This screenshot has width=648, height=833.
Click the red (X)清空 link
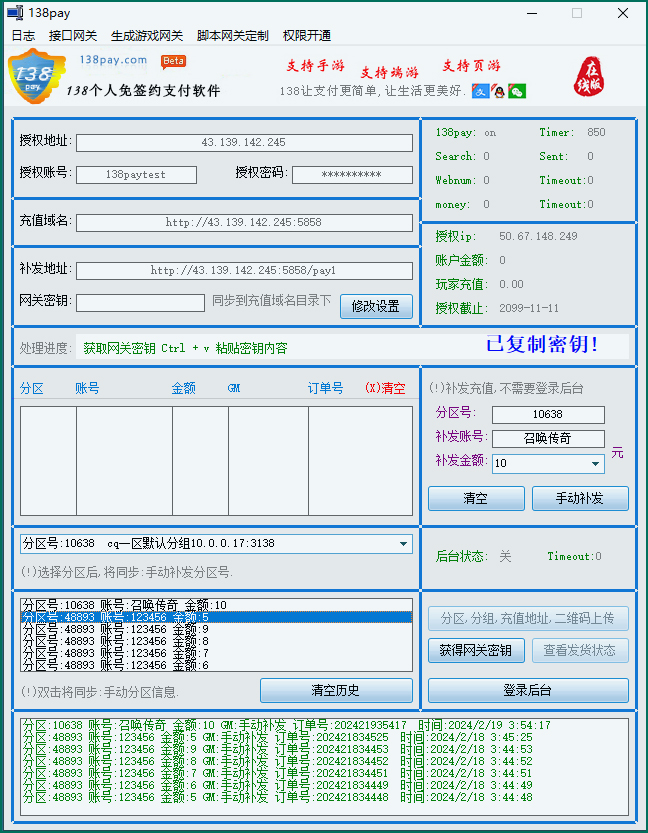pos(385,388)
